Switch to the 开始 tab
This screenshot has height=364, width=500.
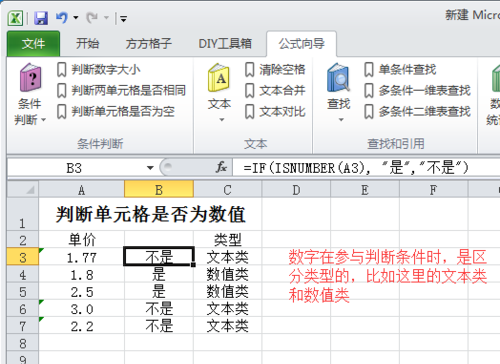point(87,44)
